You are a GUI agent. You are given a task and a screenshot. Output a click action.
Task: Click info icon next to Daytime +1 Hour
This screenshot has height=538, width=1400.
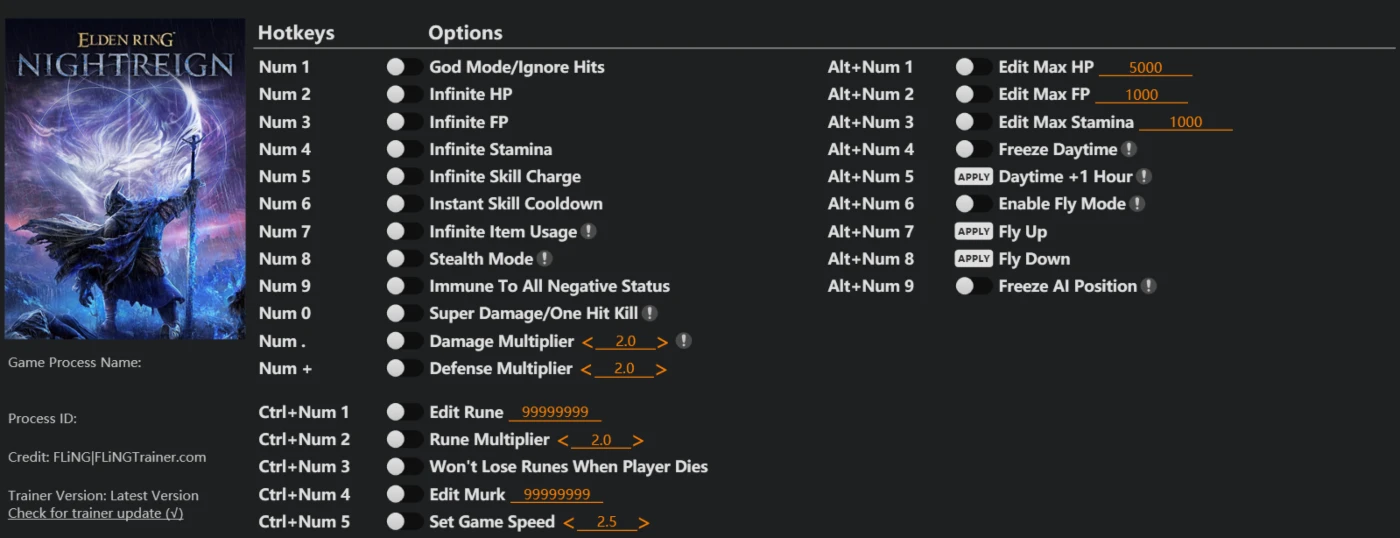pos(1144,176)
